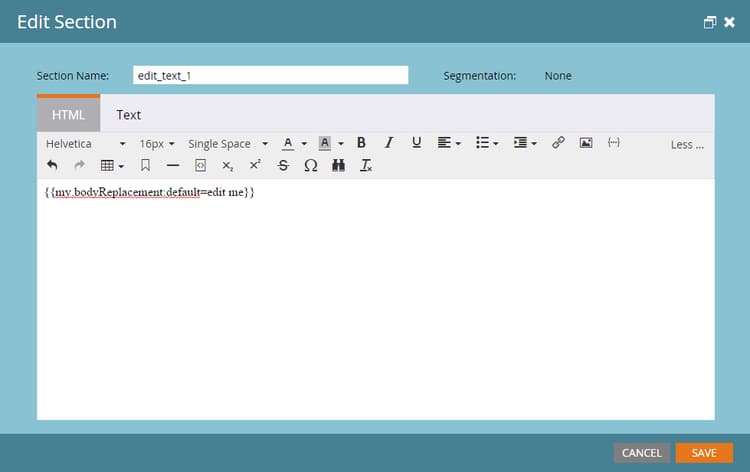Open the bullet list dropdown

point(487,143)
